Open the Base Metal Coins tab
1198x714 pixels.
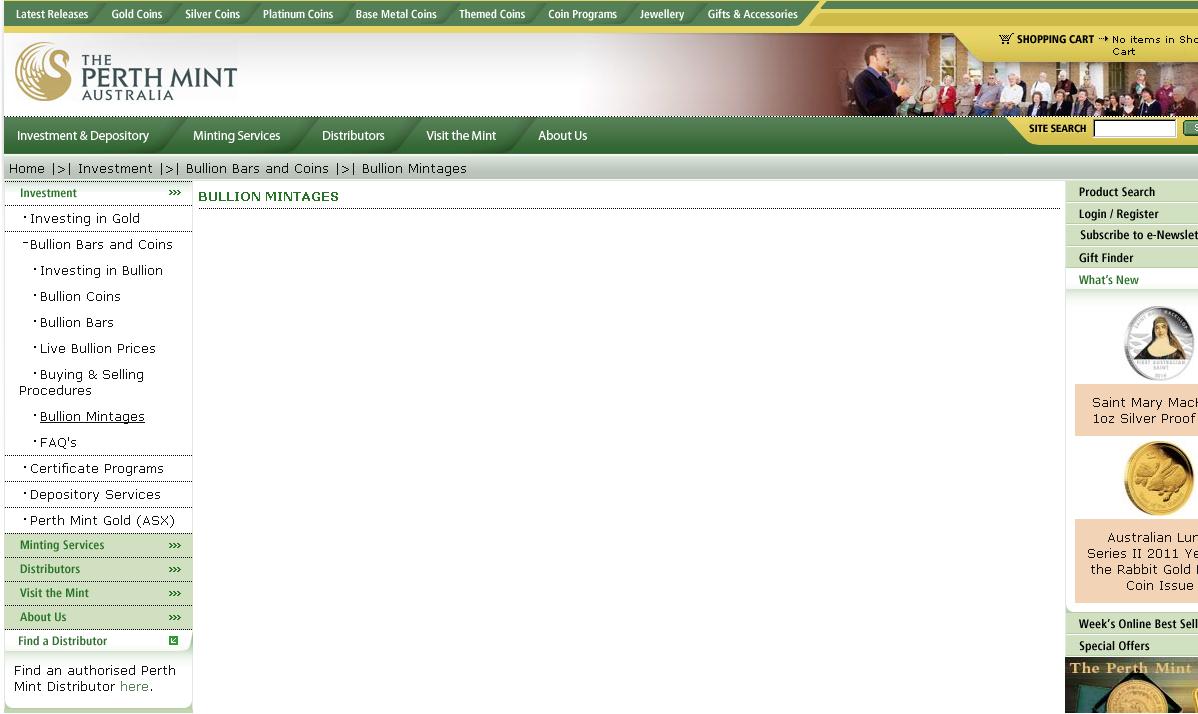tap(396, 14)
